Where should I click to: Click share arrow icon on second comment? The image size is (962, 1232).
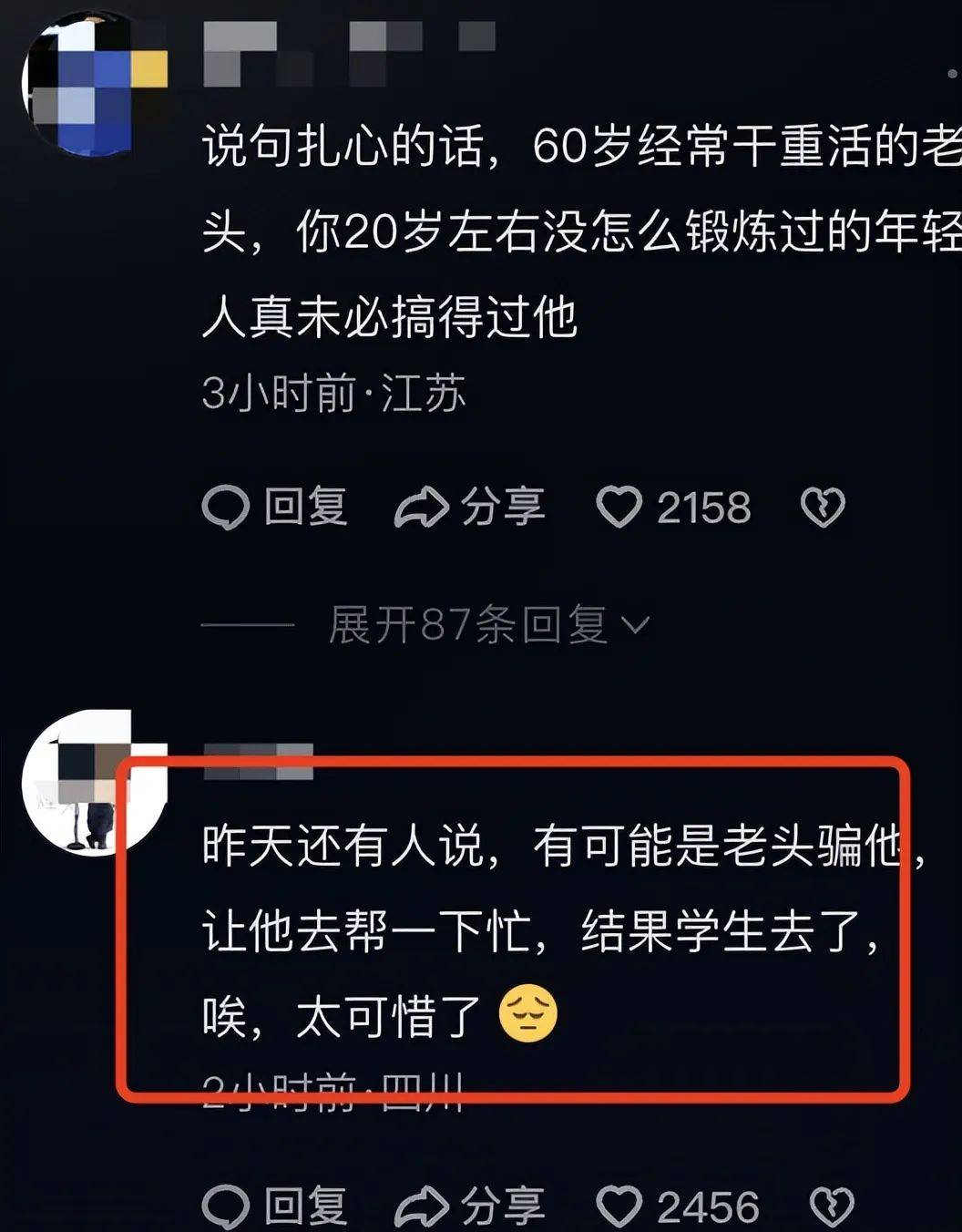[421, 1206]
